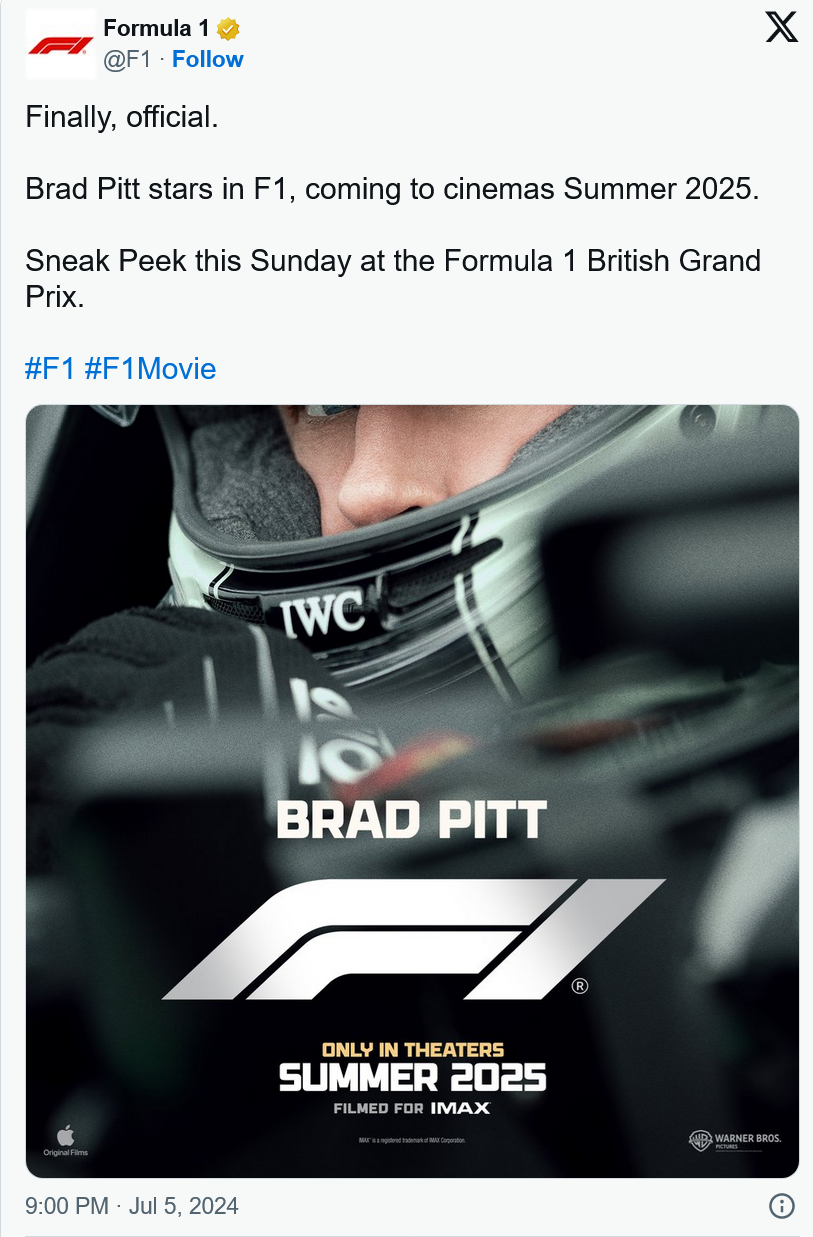Click the Filmed for IMAX label
This screenshot has height=1237, width=813.
pos(412,1108)
